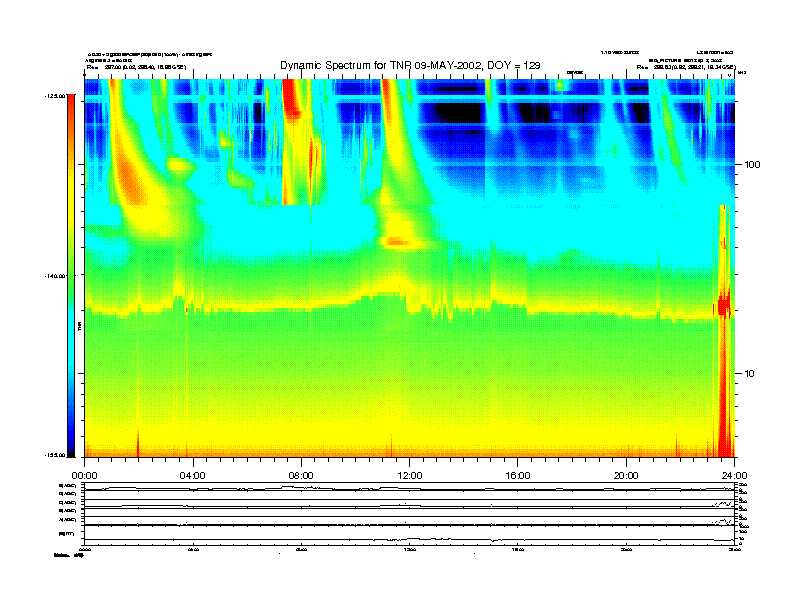The width and height of the screenshot is (792, 612).
Task: Click the red burst near 24:00
Action: 724,331
